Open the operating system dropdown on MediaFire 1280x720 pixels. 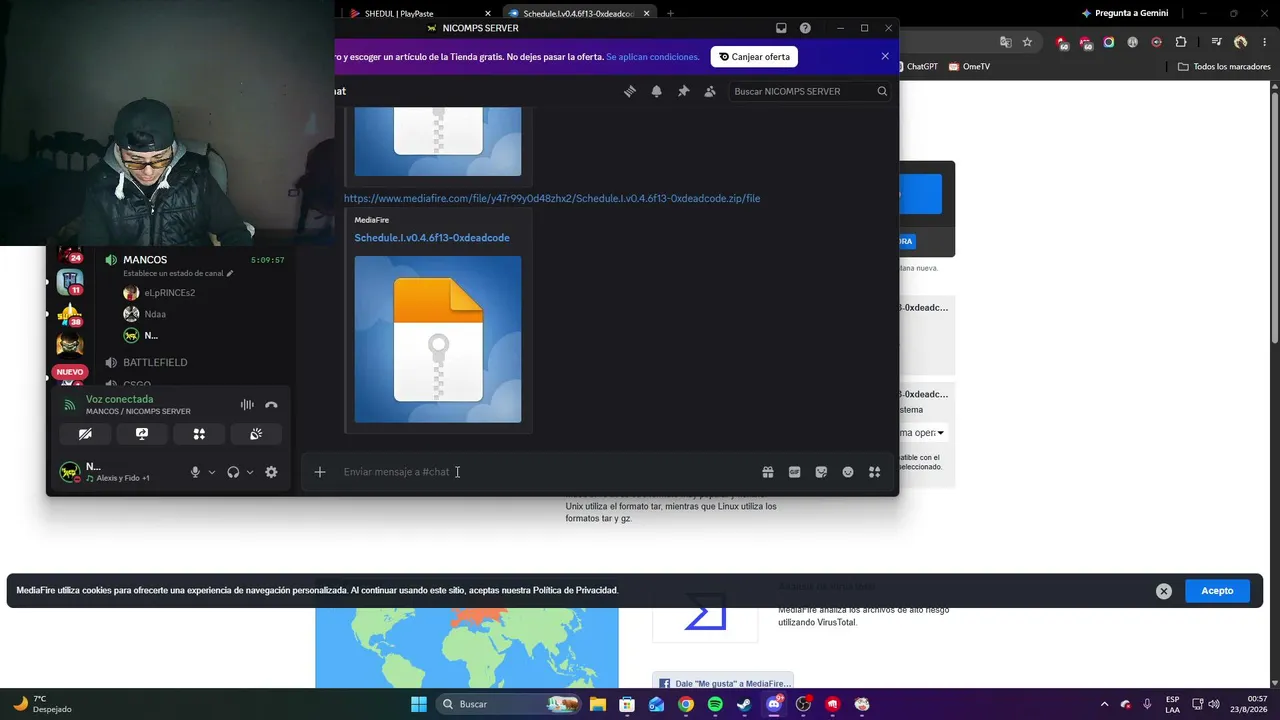[x=922, y=433]
